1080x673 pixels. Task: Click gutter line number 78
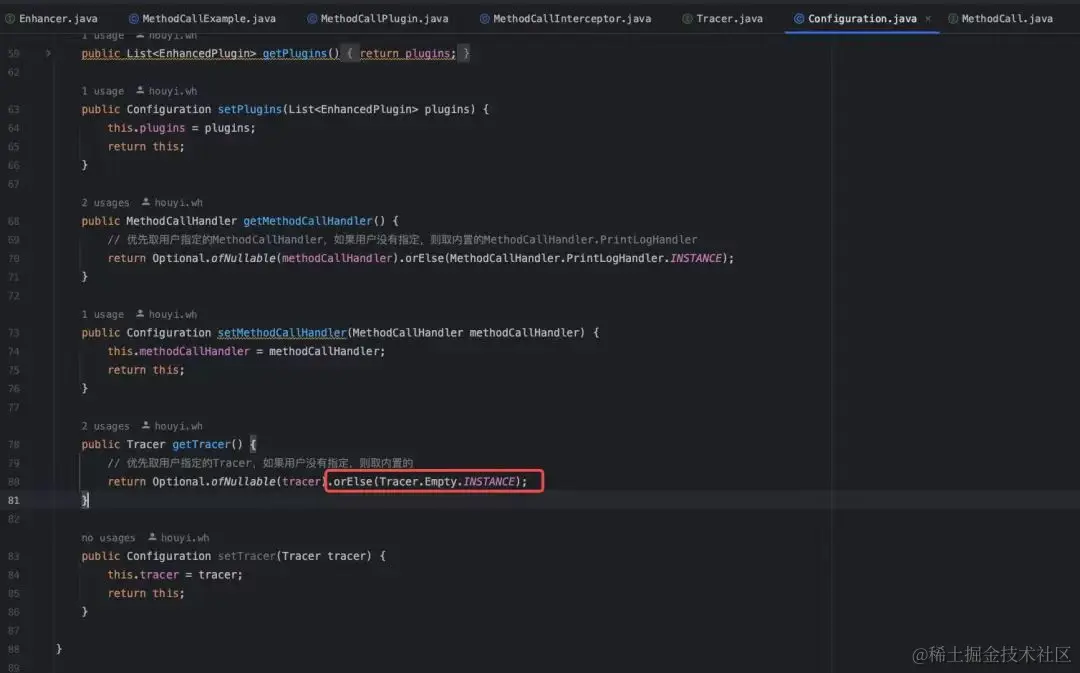pyautogui.click(x=14, y=444)
